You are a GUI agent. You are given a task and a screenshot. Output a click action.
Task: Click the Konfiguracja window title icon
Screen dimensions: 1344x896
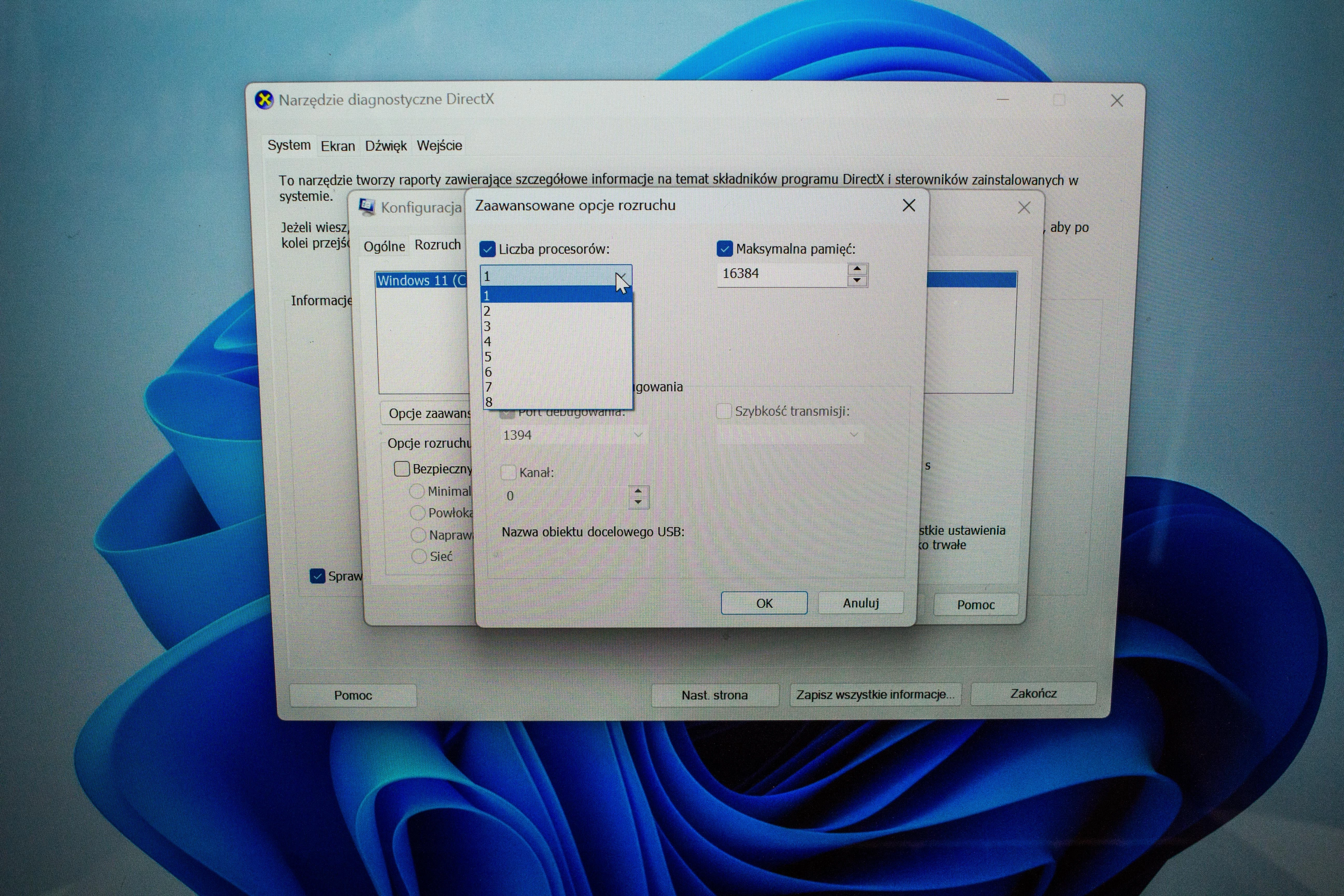click(367, 207)
